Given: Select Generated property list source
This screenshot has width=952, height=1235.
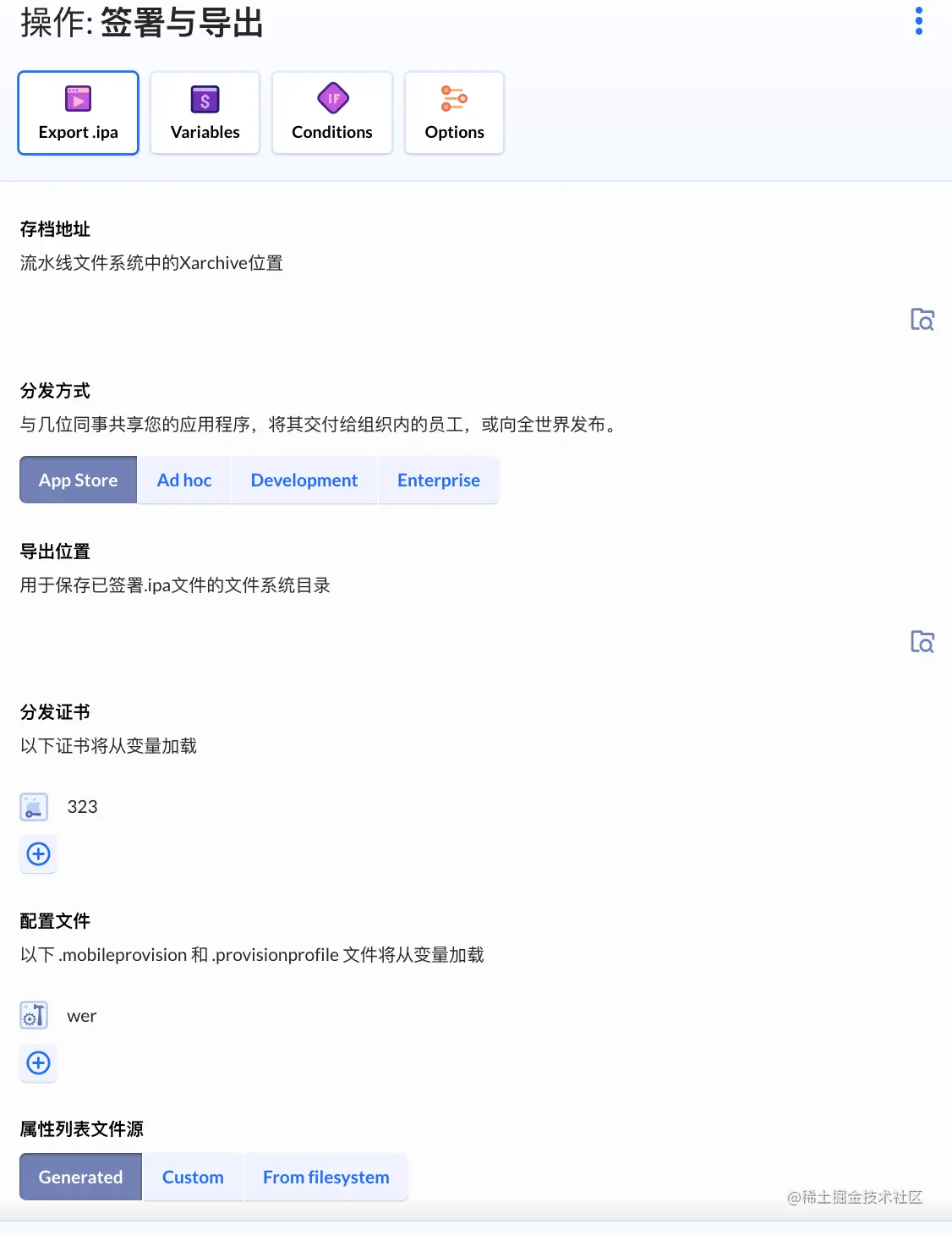Looking at the screenshot, I should [80, 1177].
